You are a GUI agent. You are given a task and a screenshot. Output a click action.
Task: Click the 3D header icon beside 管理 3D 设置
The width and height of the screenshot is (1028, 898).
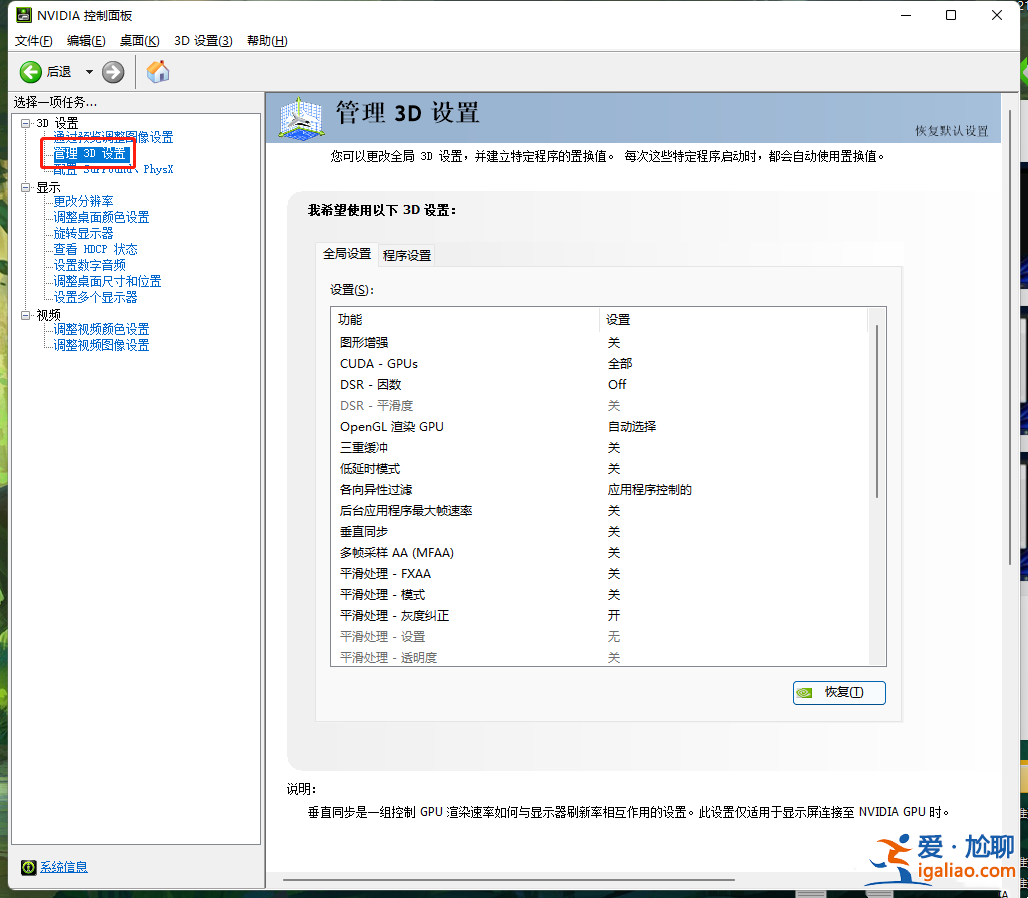pyautogui.click(x=301, y=118)
